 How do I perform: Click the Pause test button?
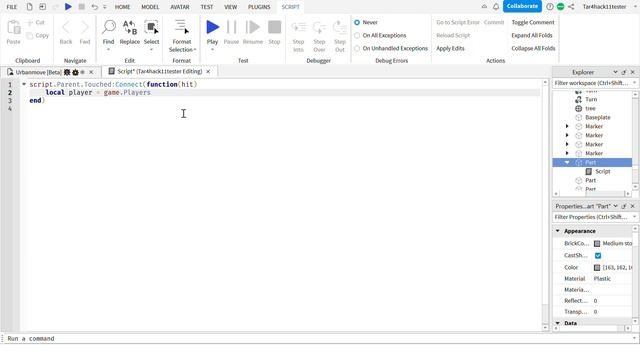pyautogui.click(x=231, y=27)
